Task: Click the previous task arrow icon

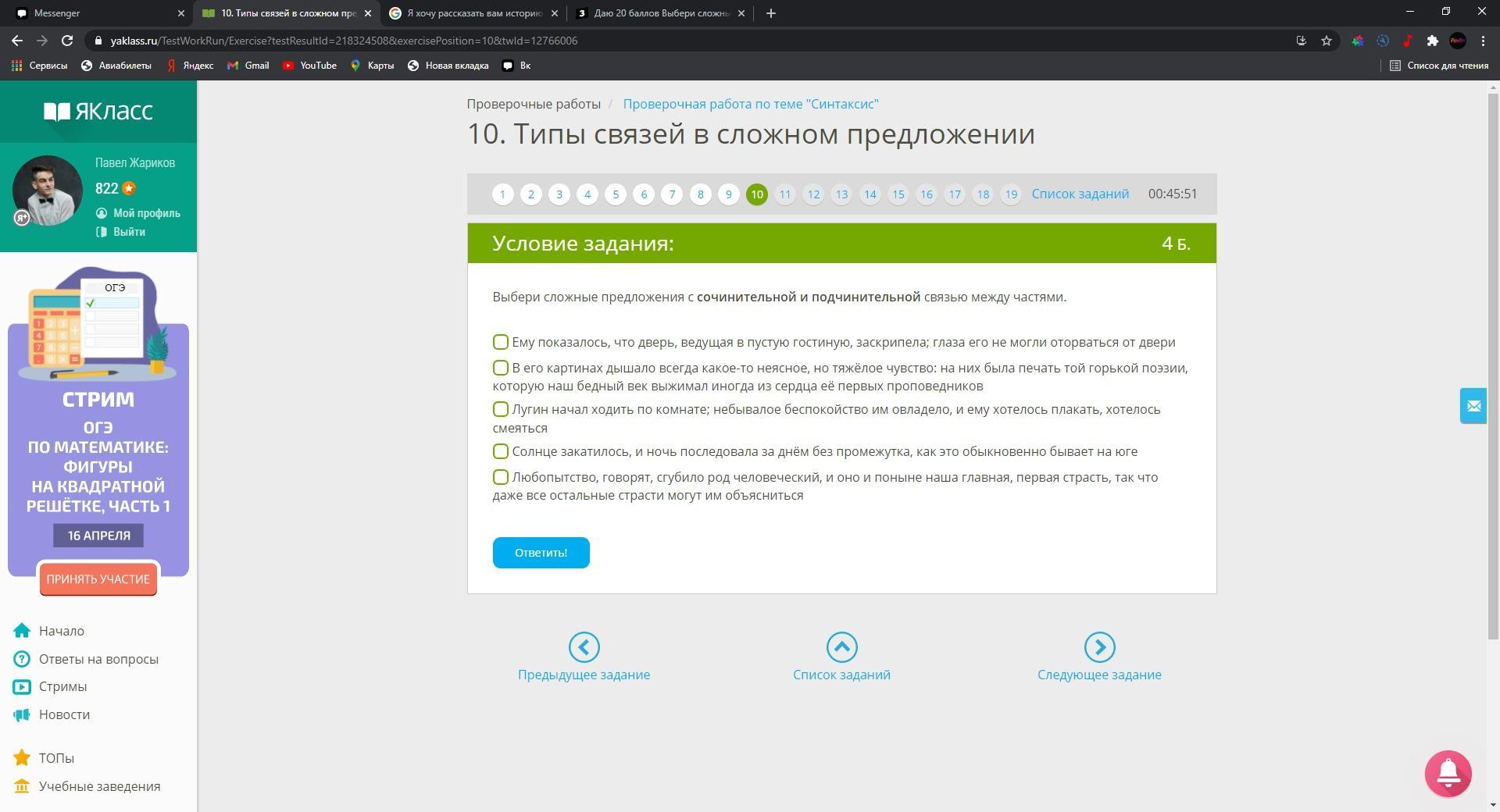Action: click(x=584, y=647)
